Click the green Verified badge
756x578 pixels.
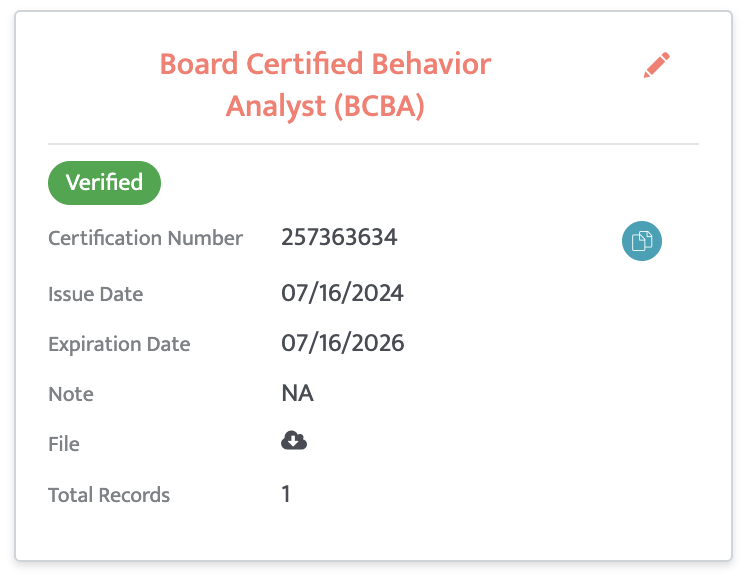point(104,183)
